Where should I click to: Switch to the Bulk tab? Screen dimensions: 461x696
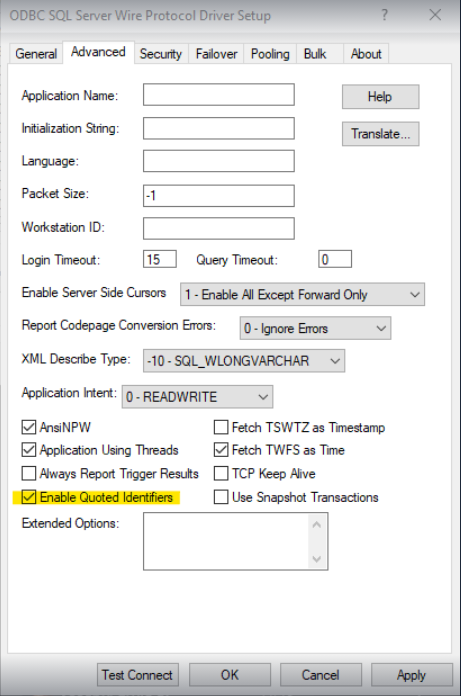pos(315,54)
